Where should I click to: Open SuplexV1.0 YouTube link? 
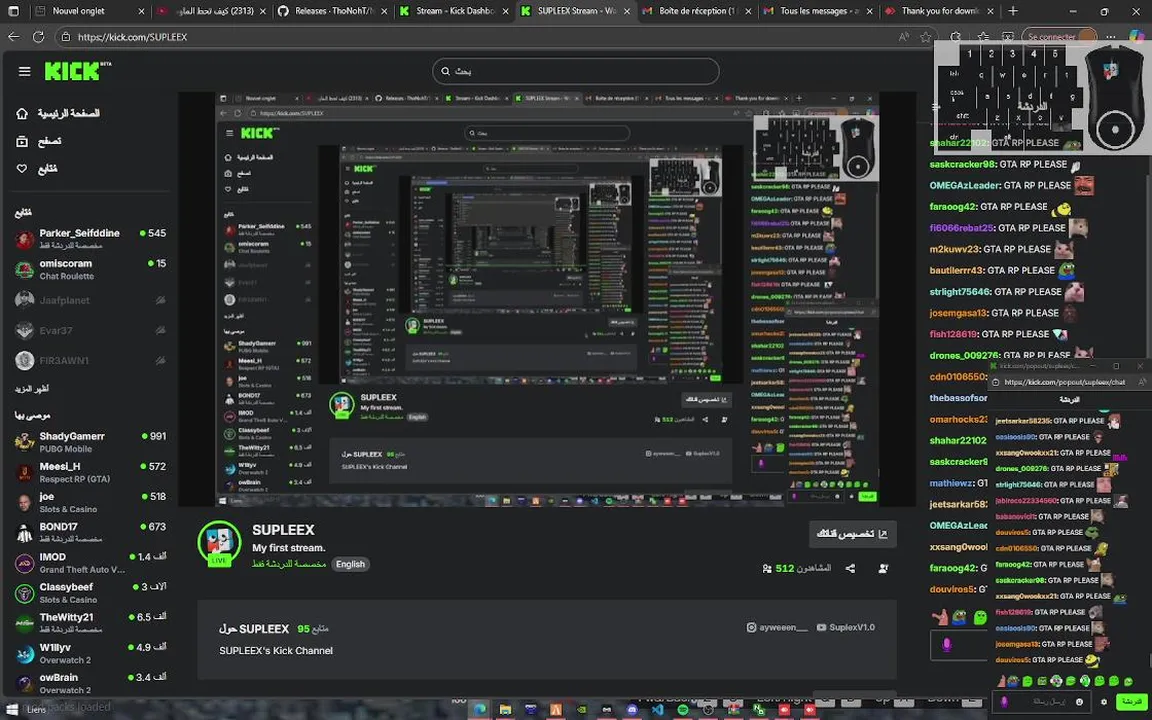point(846,627)
